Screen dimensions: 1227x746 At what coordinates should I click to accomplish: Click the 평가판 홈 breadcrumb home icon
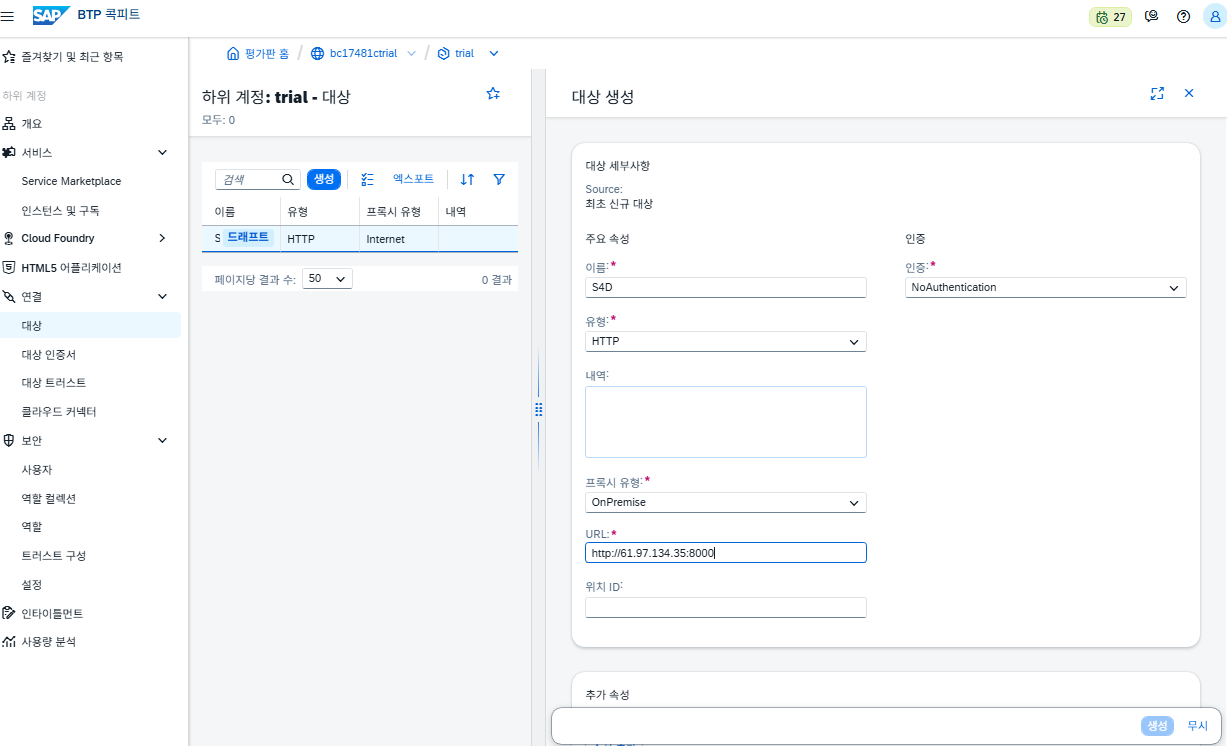[233, 53]
